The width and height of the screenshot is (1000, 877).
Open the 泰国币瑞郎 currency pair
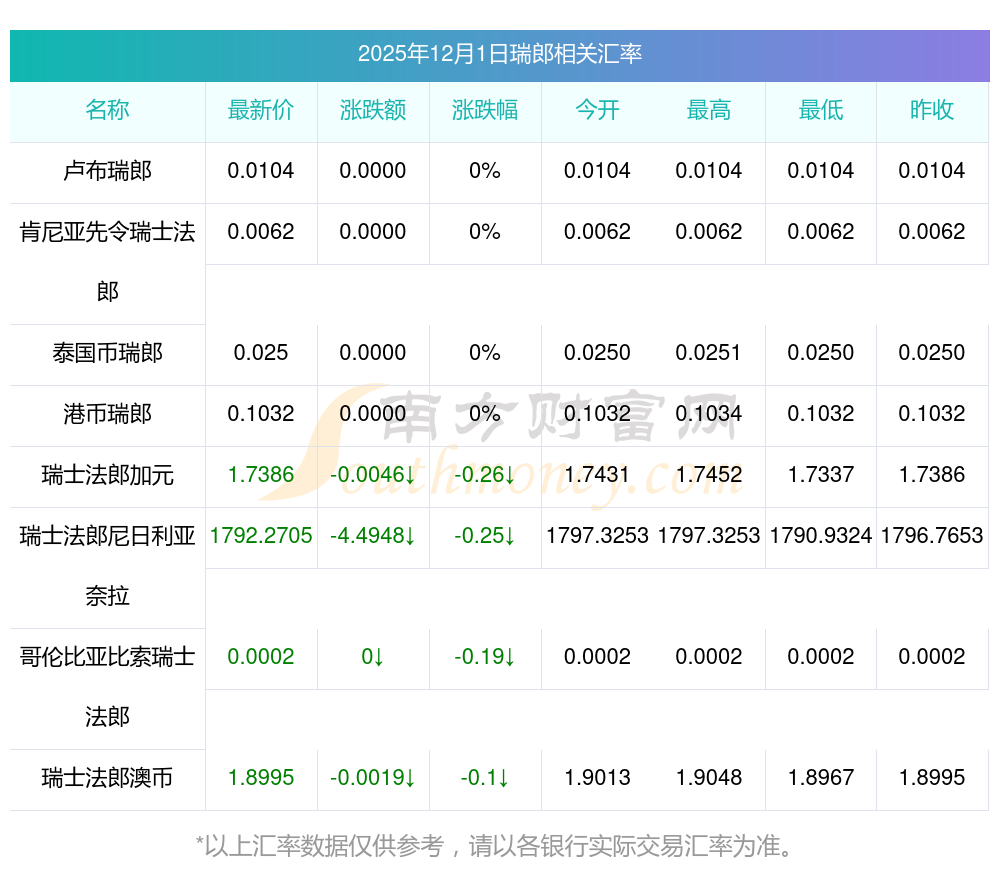[107, 353]
